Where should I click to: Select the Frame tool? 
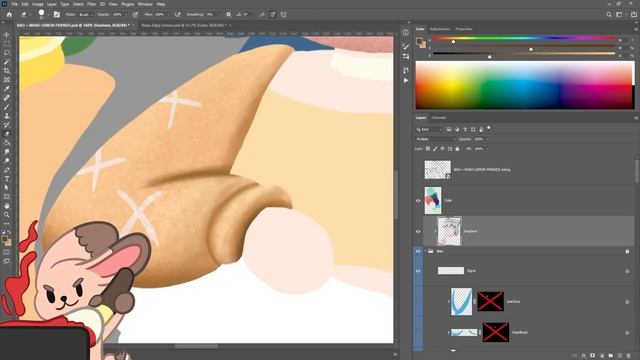pos(7,80)
